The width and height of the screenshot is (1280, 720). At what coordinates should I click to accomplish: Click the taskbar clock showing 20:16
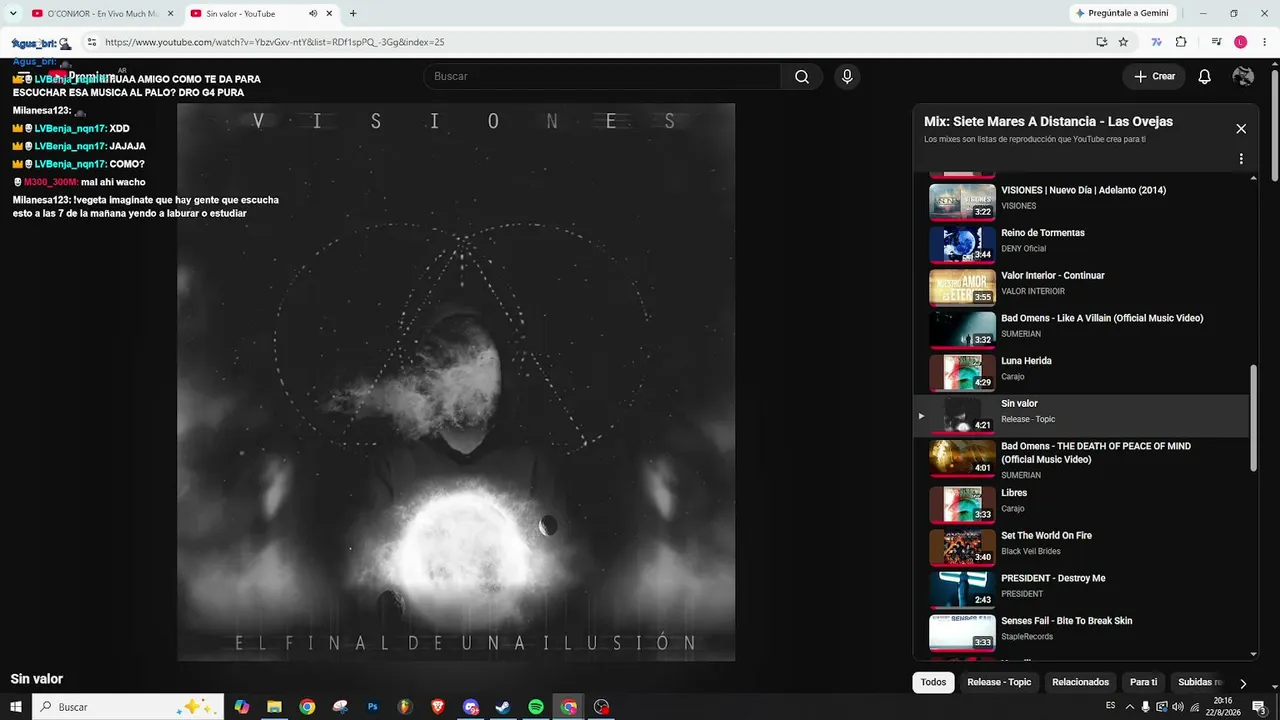pos(1222,707)
